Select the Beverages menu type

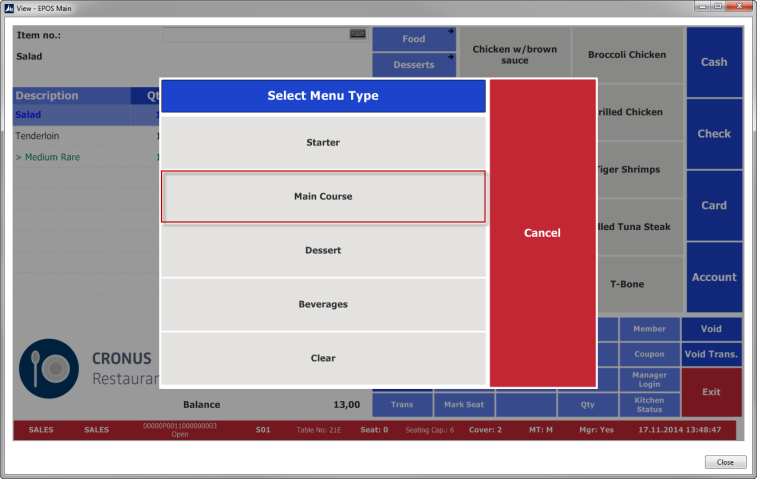tap(323, 304)
